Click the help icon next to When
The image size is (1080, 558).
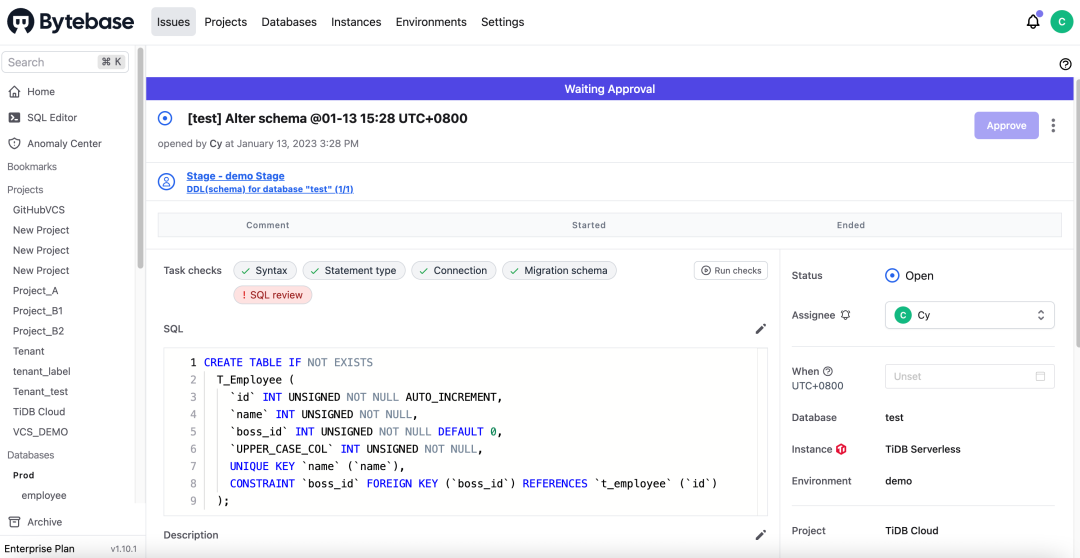coord(828,371)
